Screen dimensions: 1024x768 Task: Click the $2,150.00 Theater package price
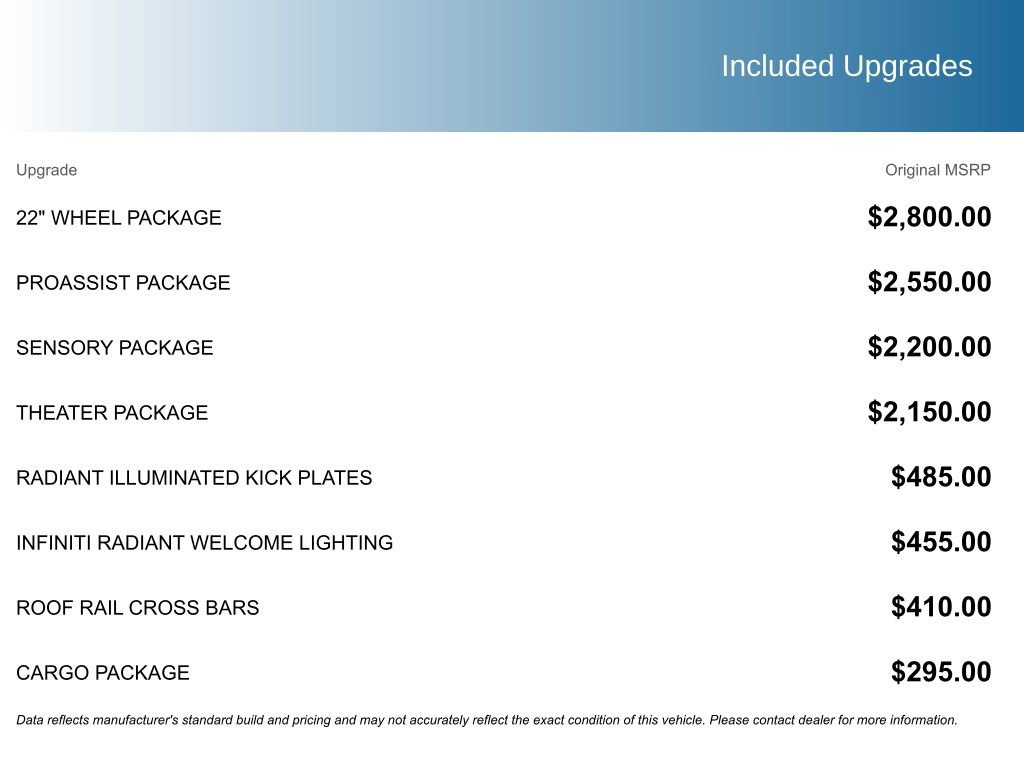pos(929,412)
